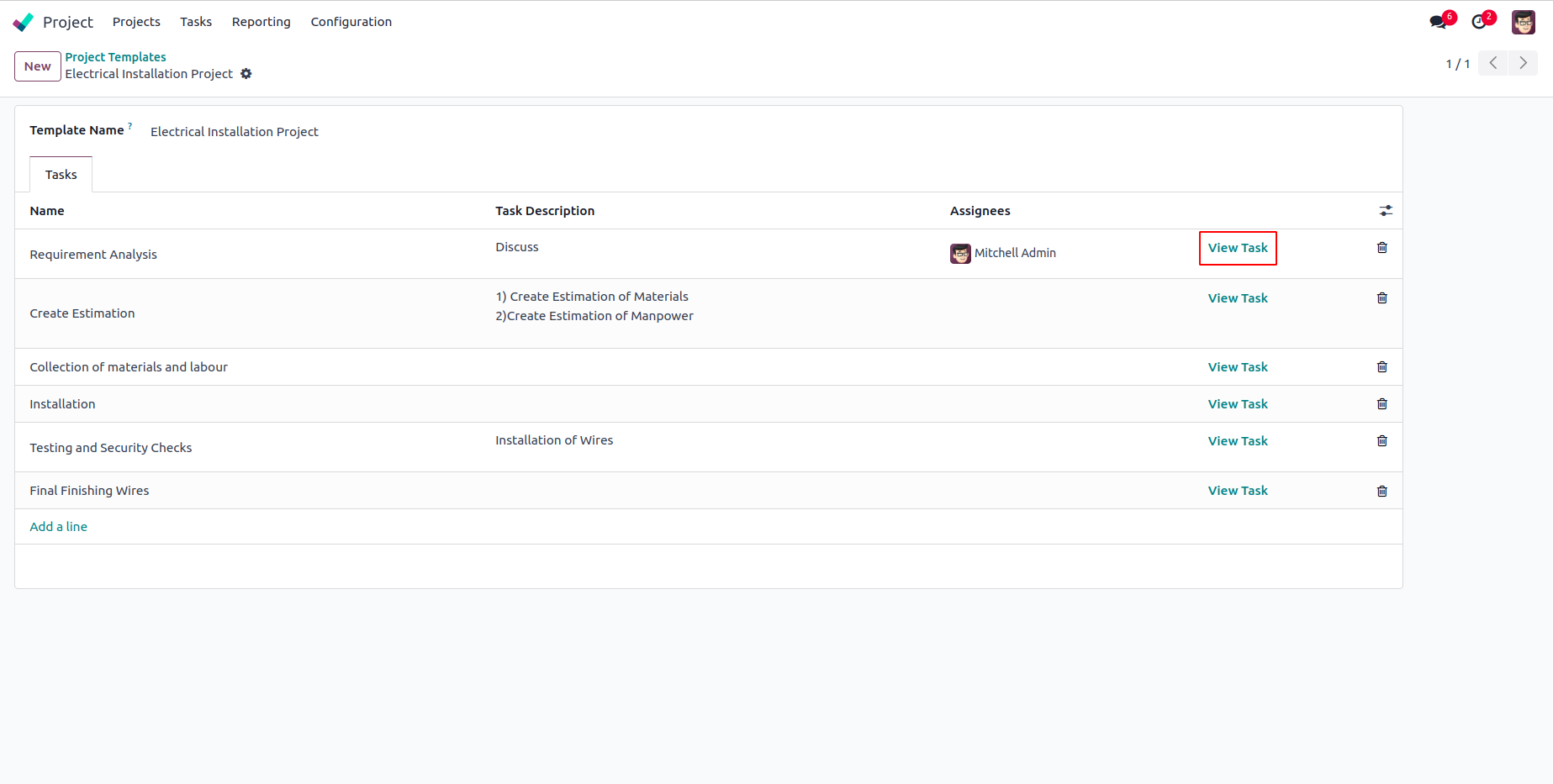This screenshot has width=1553, height=784.
Task: Click the Project app logo icon
Action: pos(24,22)
